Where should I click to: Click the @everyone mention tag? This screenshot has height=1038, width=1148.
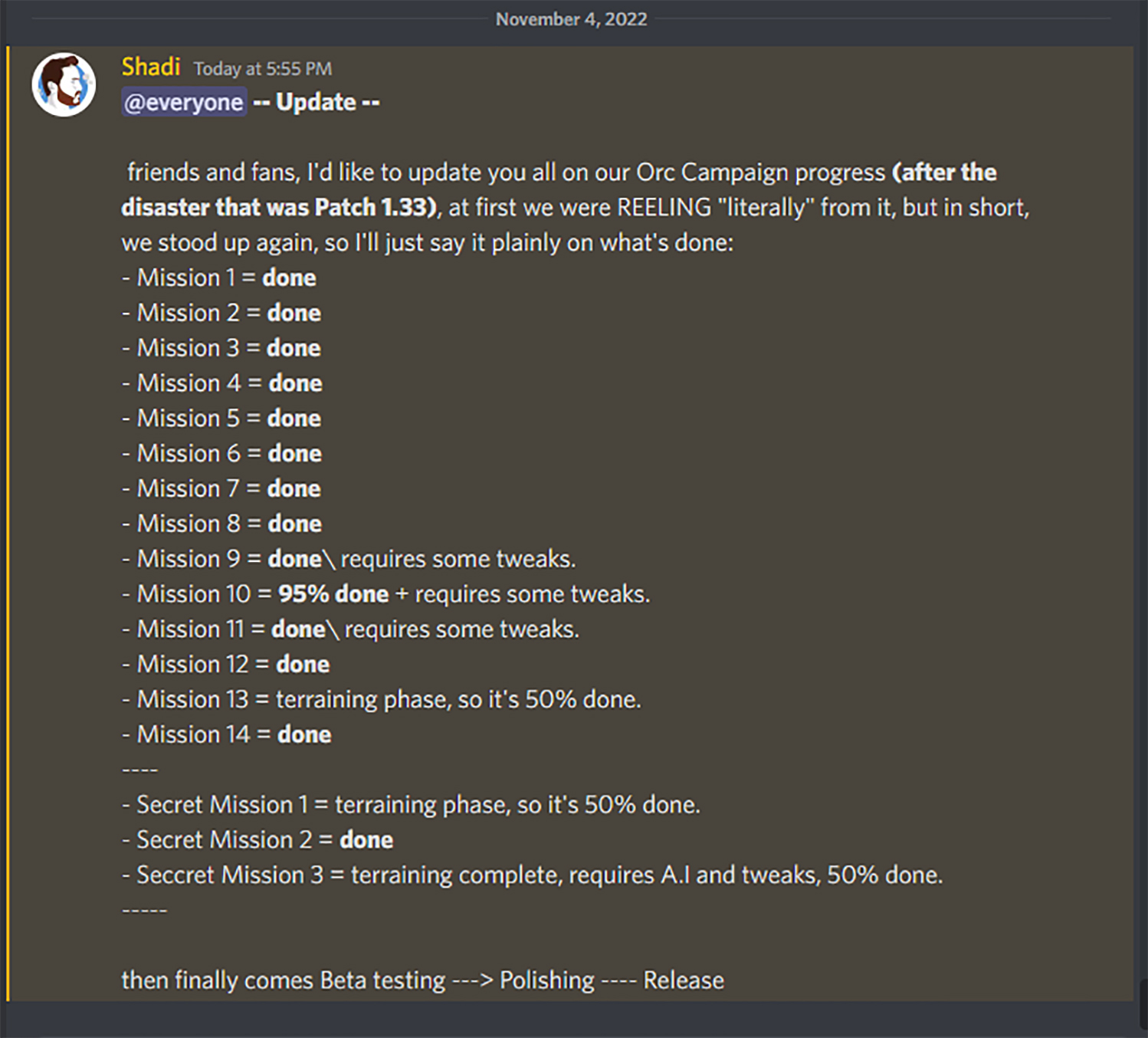coord(184,102)
